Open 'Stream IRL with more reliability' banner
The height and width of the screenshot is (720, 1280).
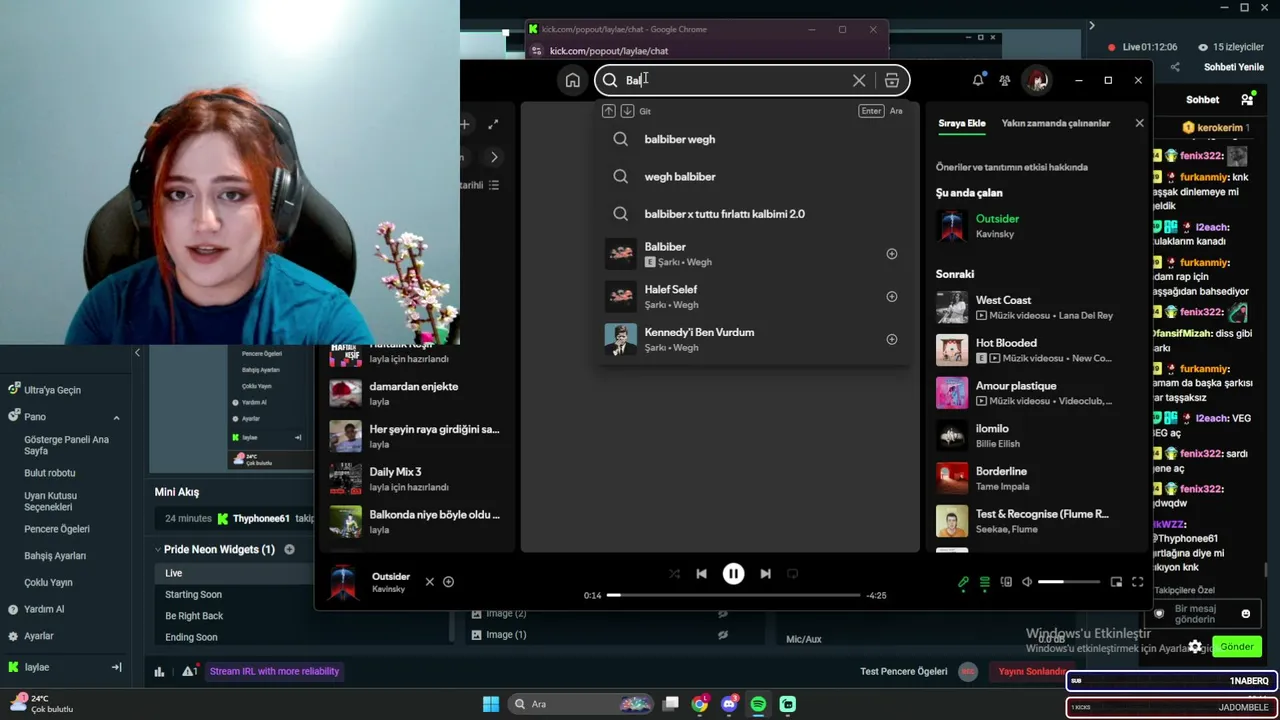274,671
